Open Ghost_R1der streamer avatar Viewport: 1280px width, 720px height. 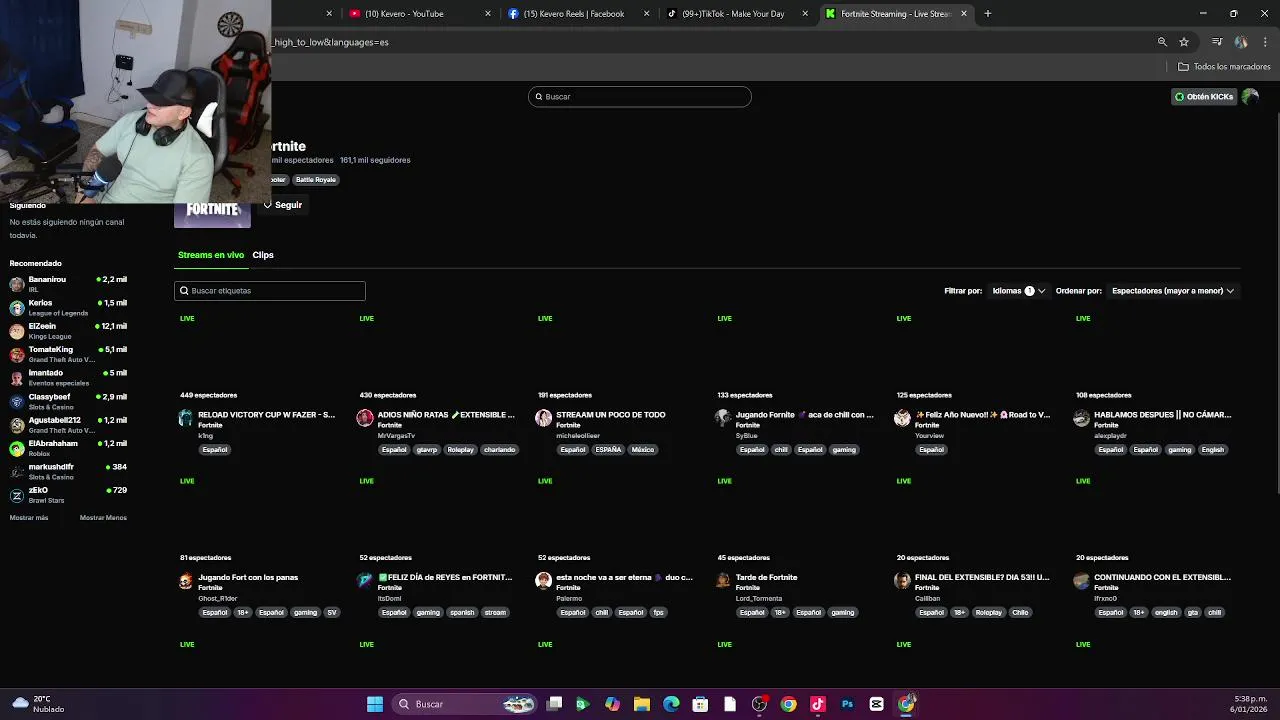(185, 581)
